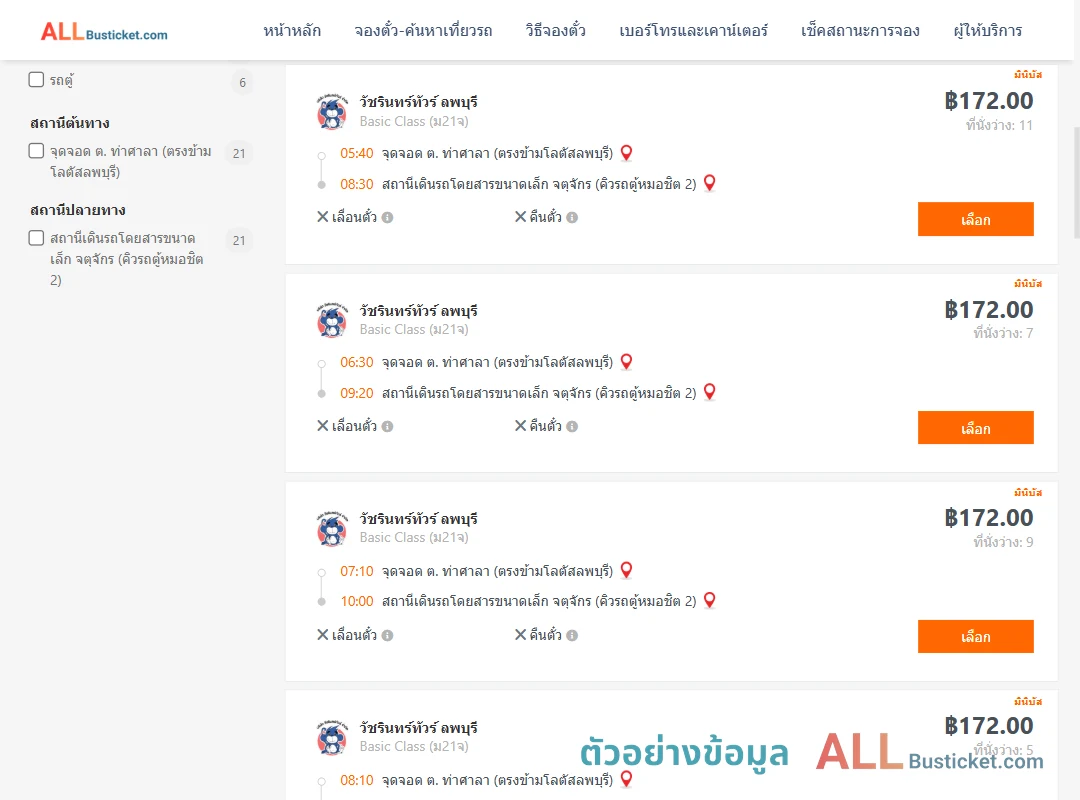Image resolution: width=1080 pixels, height=800 pixels.
Task: Select the 07:10 trip with เลือก button
Action: coord(975,637)
